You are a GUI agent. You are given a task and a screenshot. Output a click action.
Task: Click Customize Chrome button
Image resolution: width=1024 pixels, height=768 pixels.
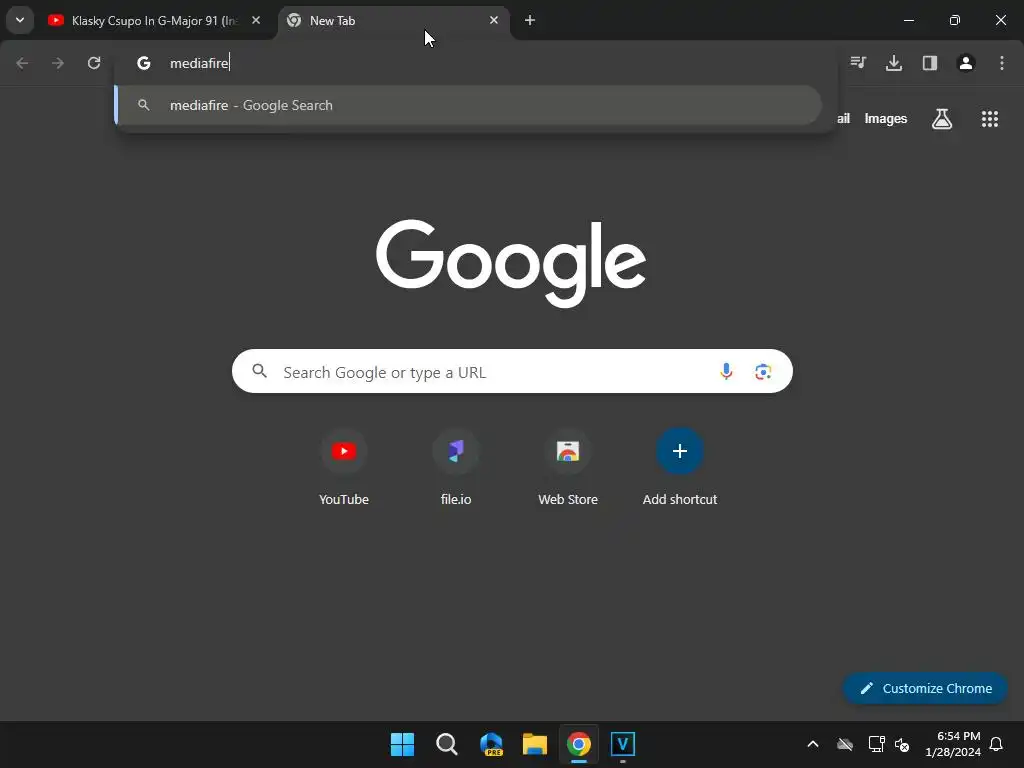tap(925, 688)
